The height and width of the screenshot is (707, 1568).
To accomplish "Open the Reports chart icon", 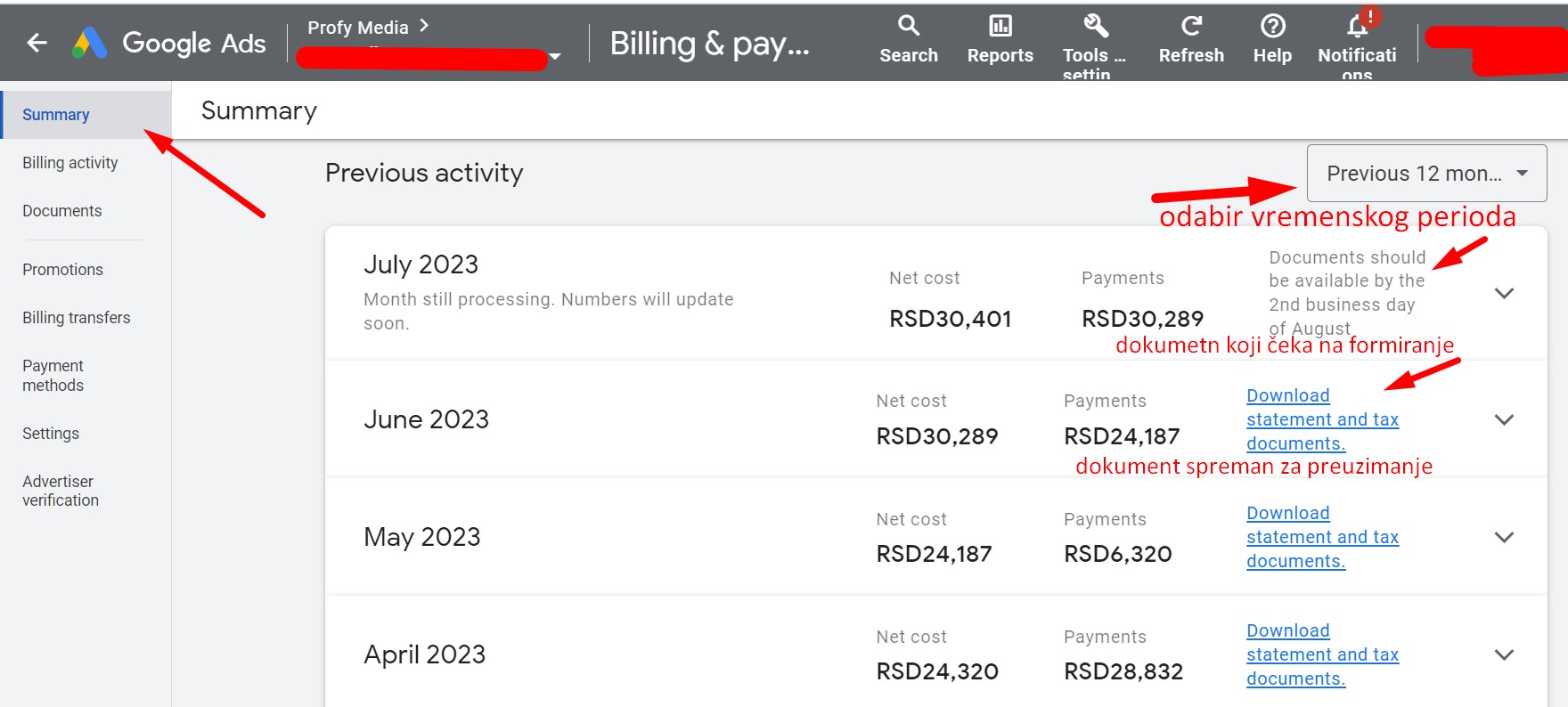I will [1000, 27].
